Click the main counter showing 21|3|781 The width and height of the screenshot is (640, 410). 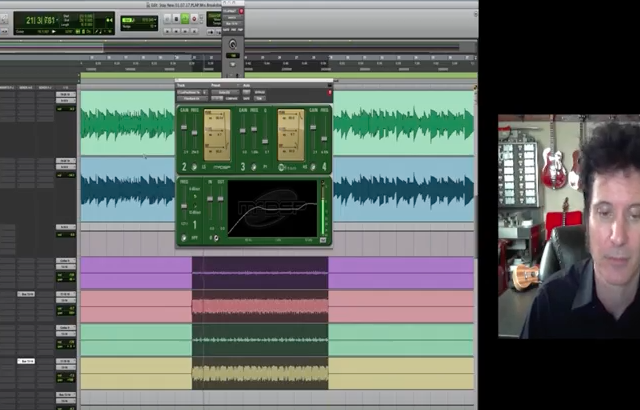click(40, 20)
